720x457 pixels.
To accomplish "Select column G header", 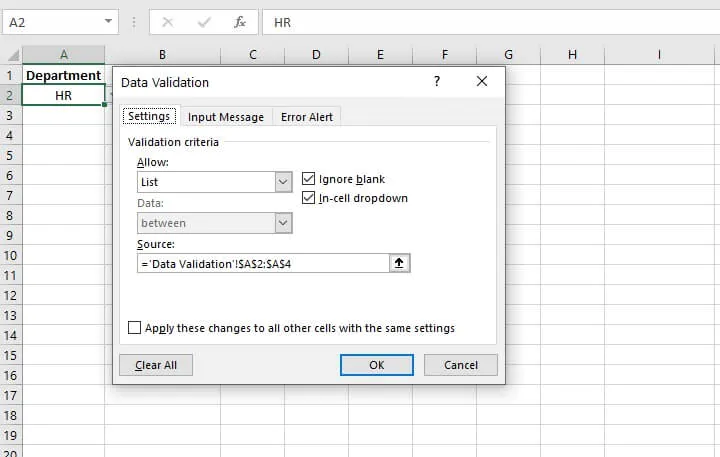I will (x=508, y=55).
